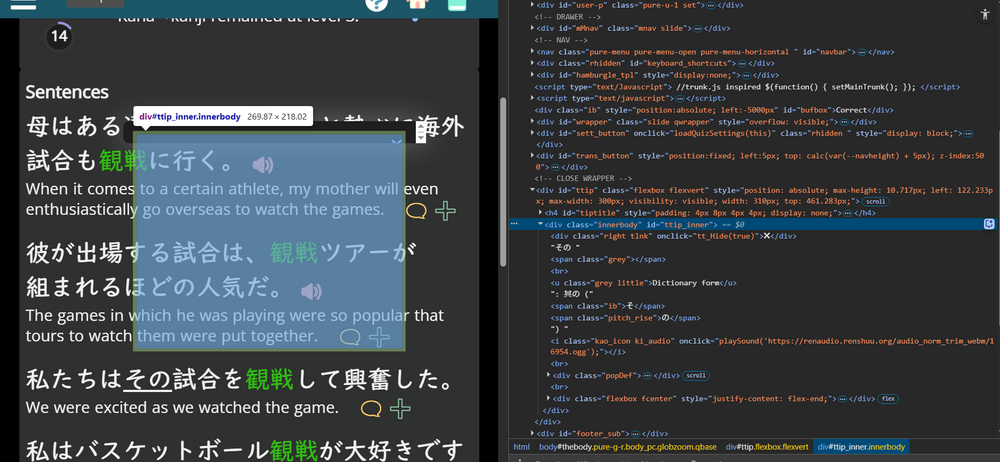Add the 'watch the games' sentence with plus

click(445, 211)
